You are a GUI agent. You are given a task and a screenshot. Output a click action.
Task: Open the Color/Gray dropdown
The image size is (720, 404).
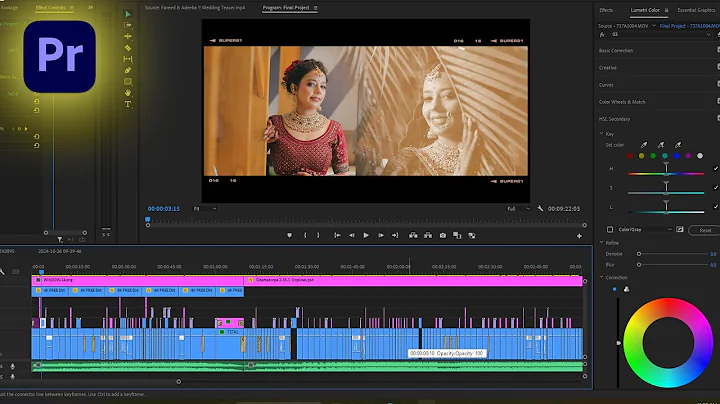[x=645, y=230]
